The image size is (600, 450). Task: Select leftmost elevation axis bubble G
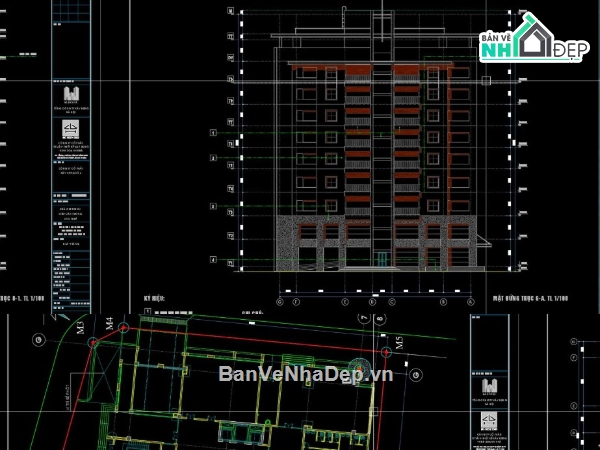pos(280,302)
